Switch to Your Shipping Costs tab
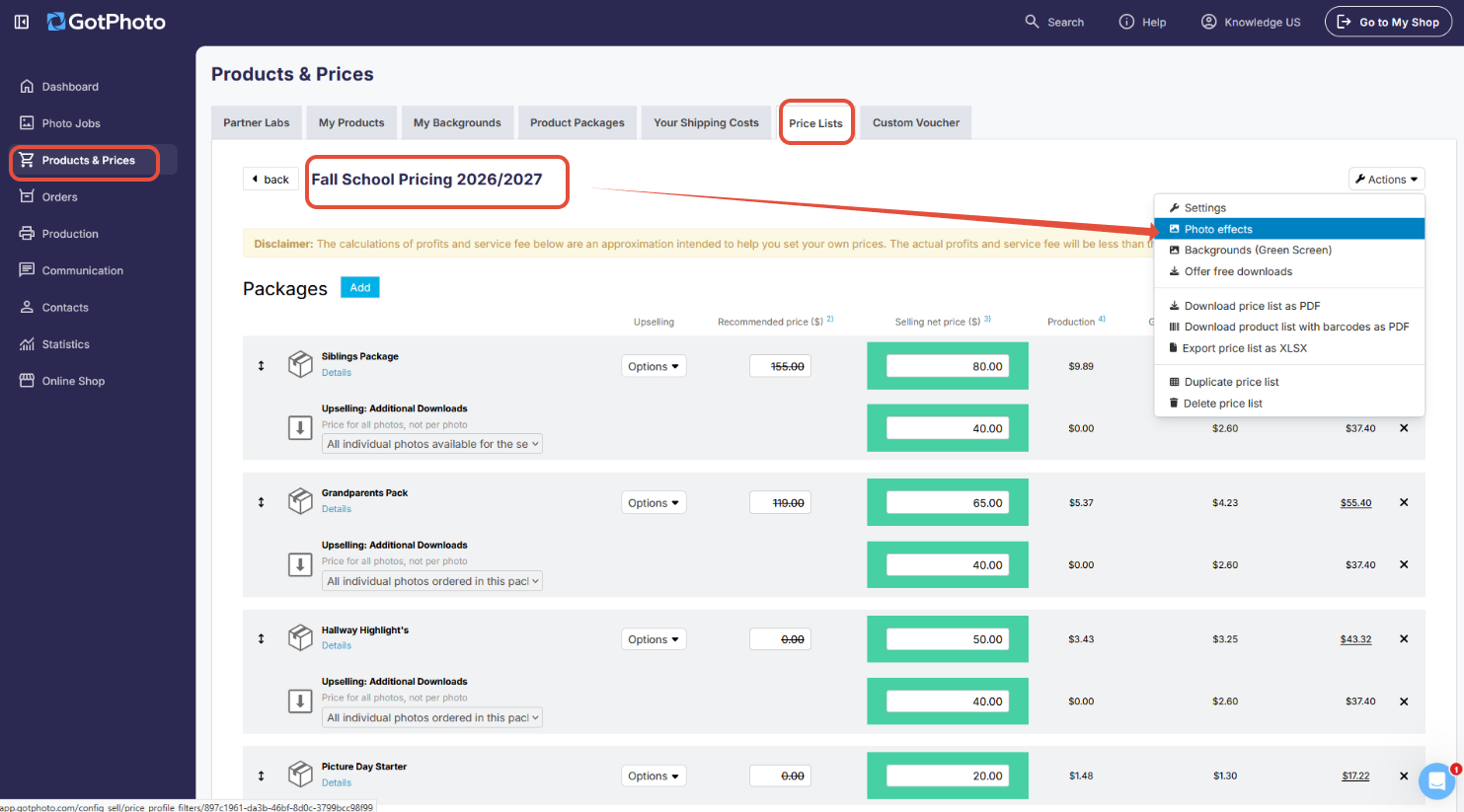This screenshot has width=1464, height=812. coord(706,122)
